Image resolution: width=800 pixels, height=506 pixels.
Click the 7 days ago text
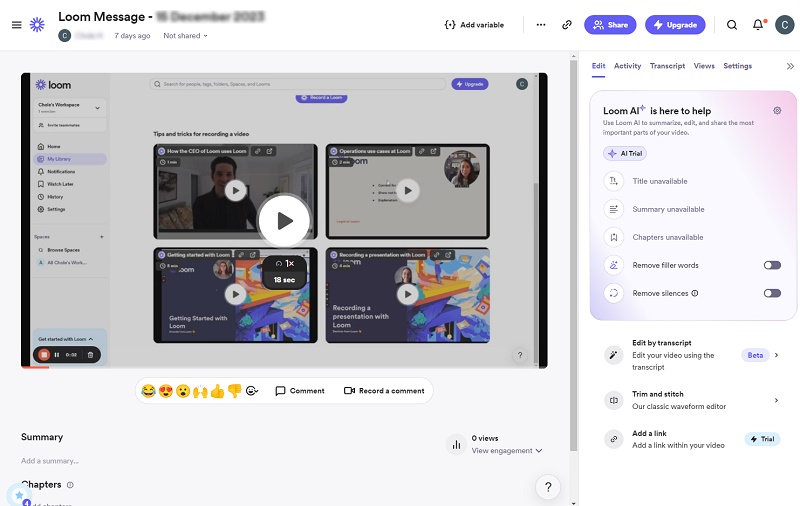tap(132, 36)
